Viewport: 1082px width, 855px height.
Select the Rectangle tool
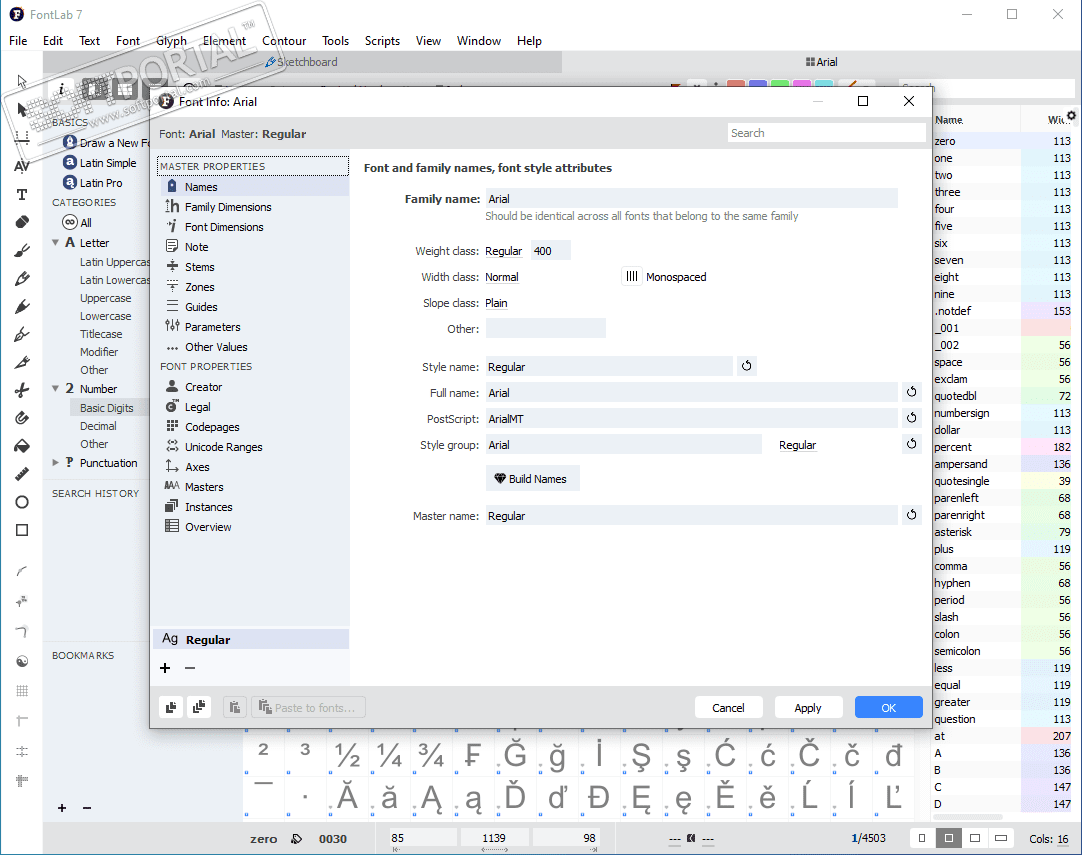[21, 530]
